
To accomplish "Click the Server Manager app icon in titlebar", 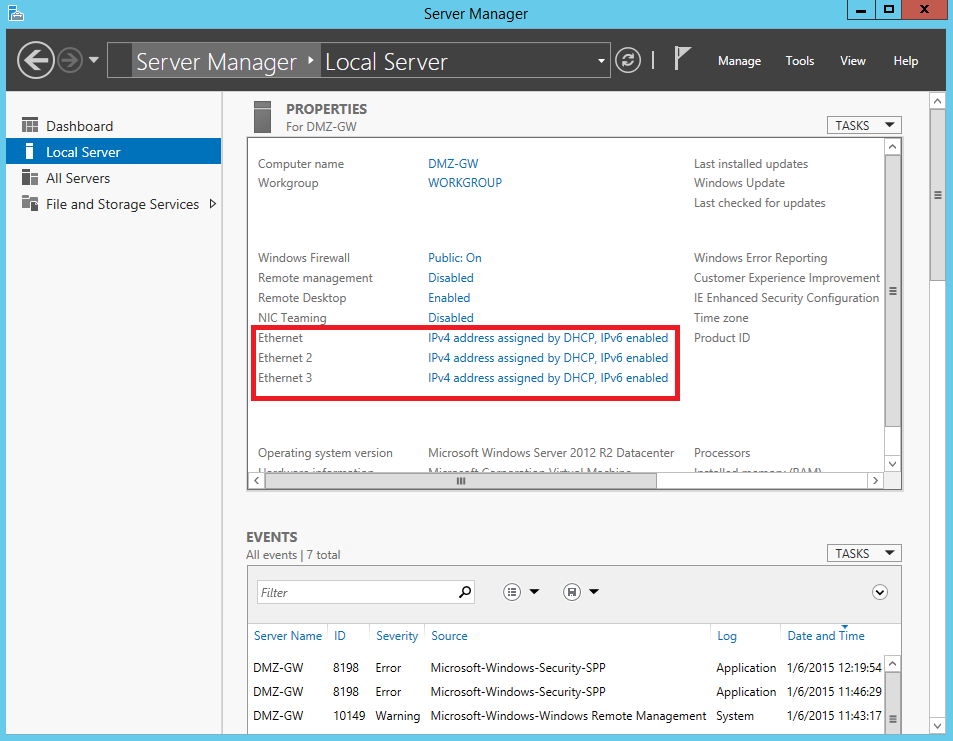I will [14, 13].
